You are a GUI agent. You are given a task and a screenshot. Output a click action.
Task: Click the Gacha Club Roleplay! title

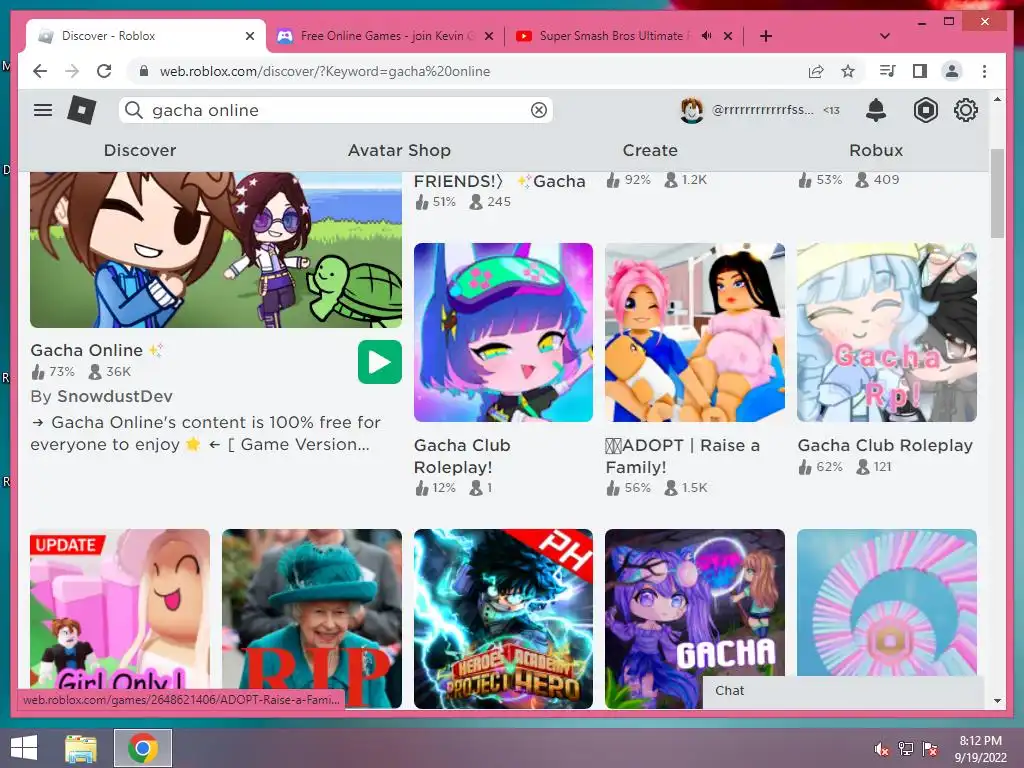pos(462,456)
